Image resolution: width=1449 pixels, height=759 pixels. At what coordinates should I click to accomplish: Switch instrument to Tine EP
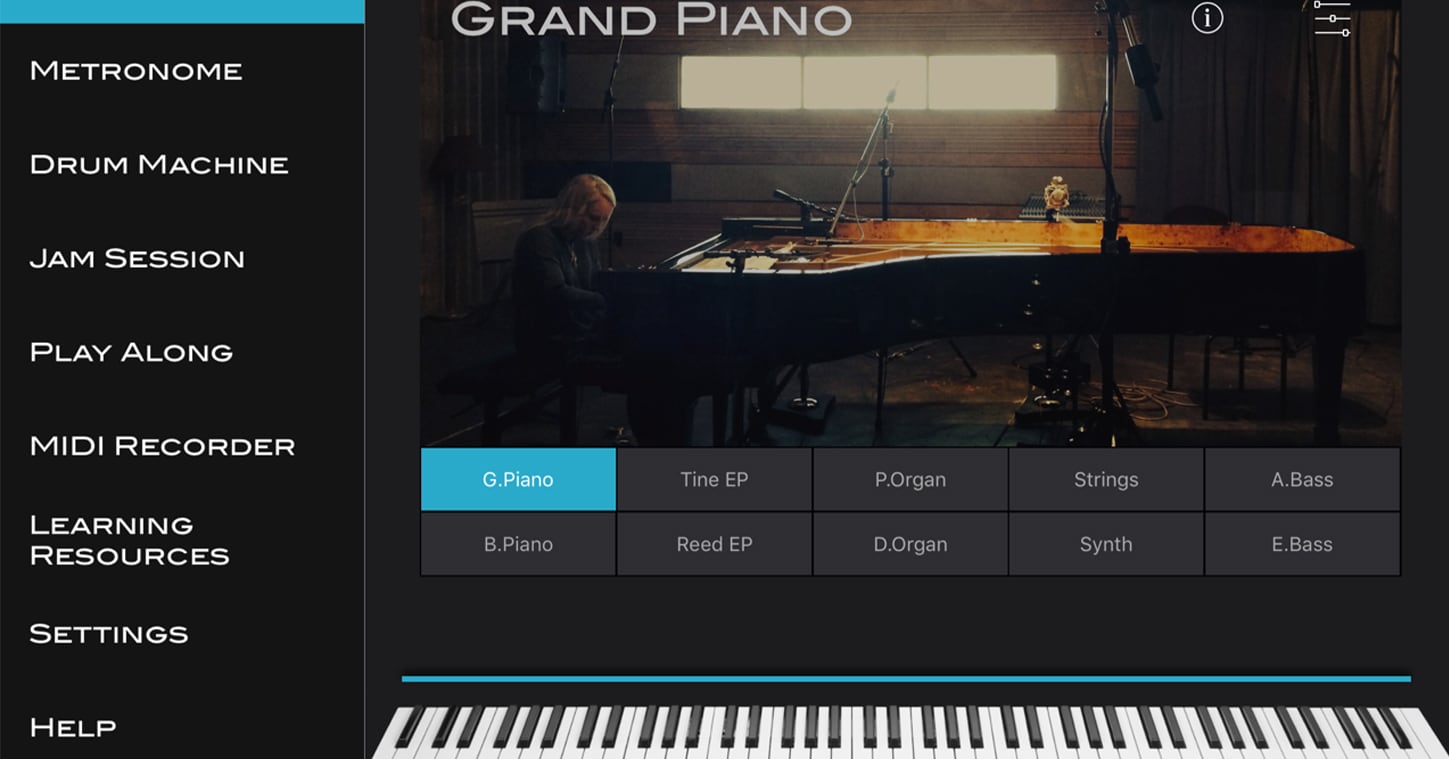[714, 479]
